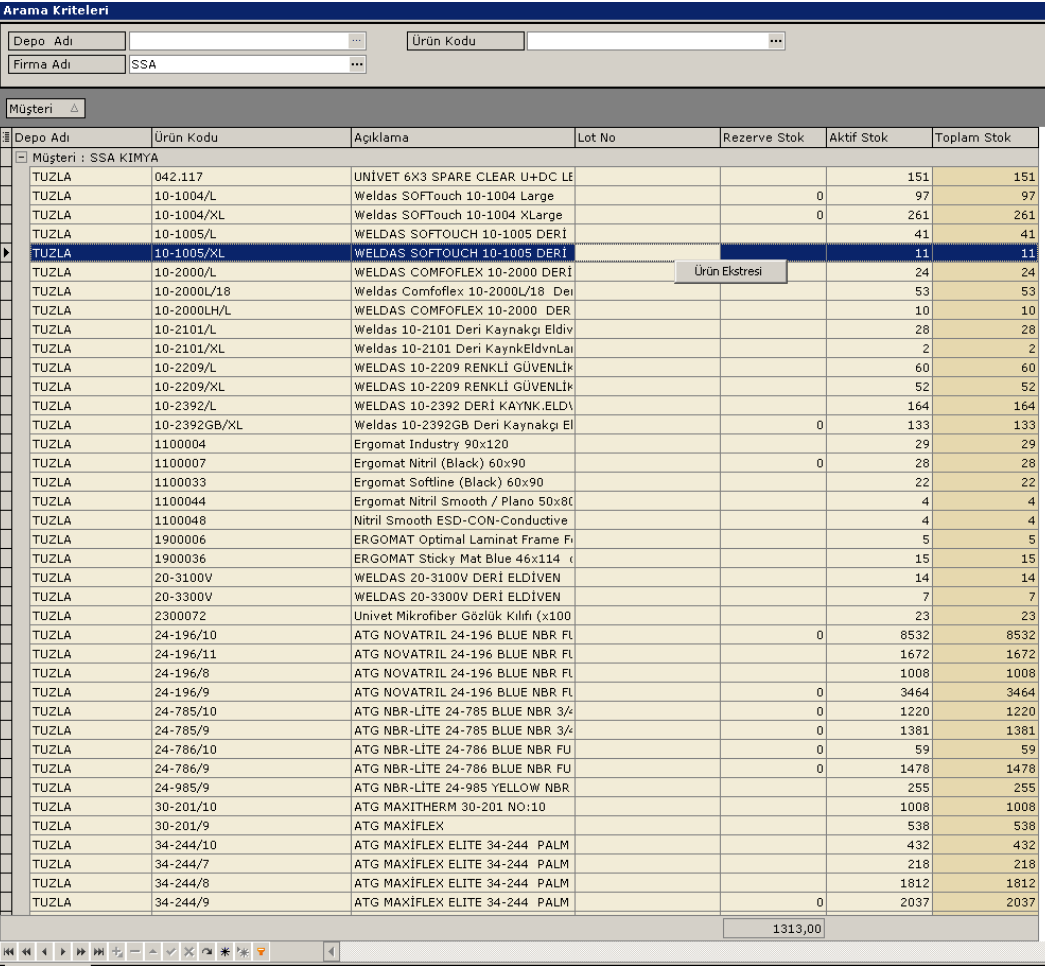Viewport: 1045px width, 967px height.
Task: Click Toplam Stok value 2037
Action: [x=985, y=902]
